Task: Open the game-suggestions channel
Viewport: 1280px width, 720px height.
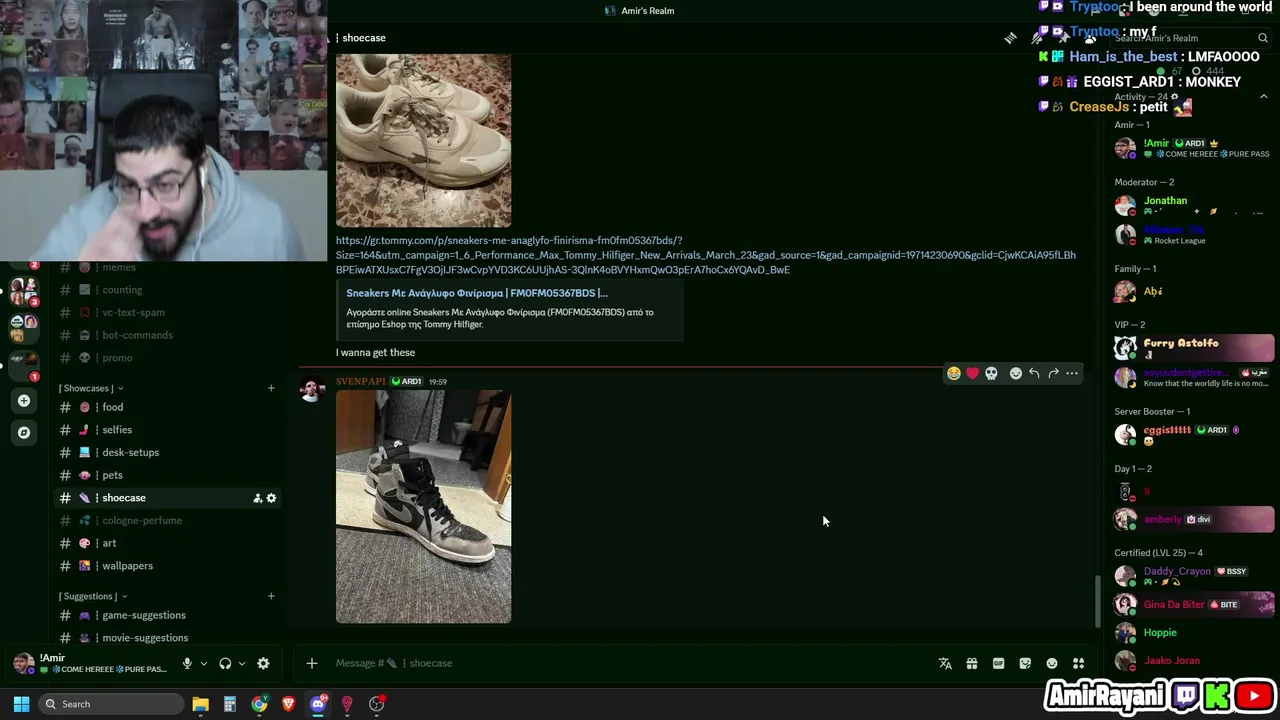Action: click(168, 615)
